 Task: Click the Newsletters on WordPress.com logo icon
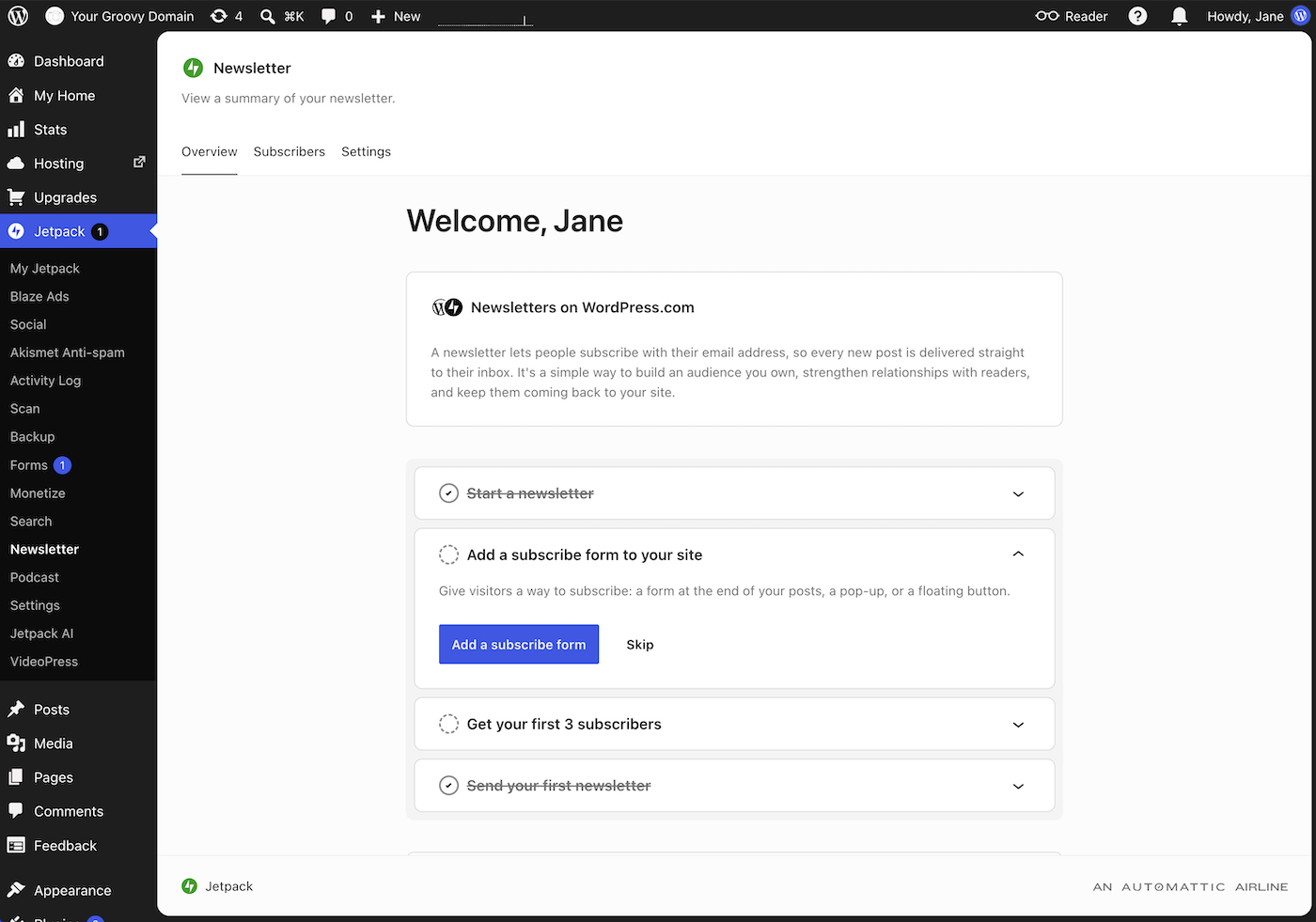pyautogui.click(x=447, y=307)
